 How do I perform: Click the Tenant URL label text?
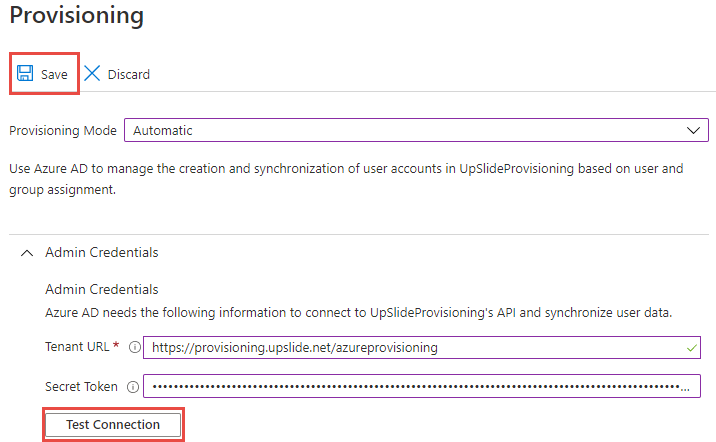[x=77, y=347]
